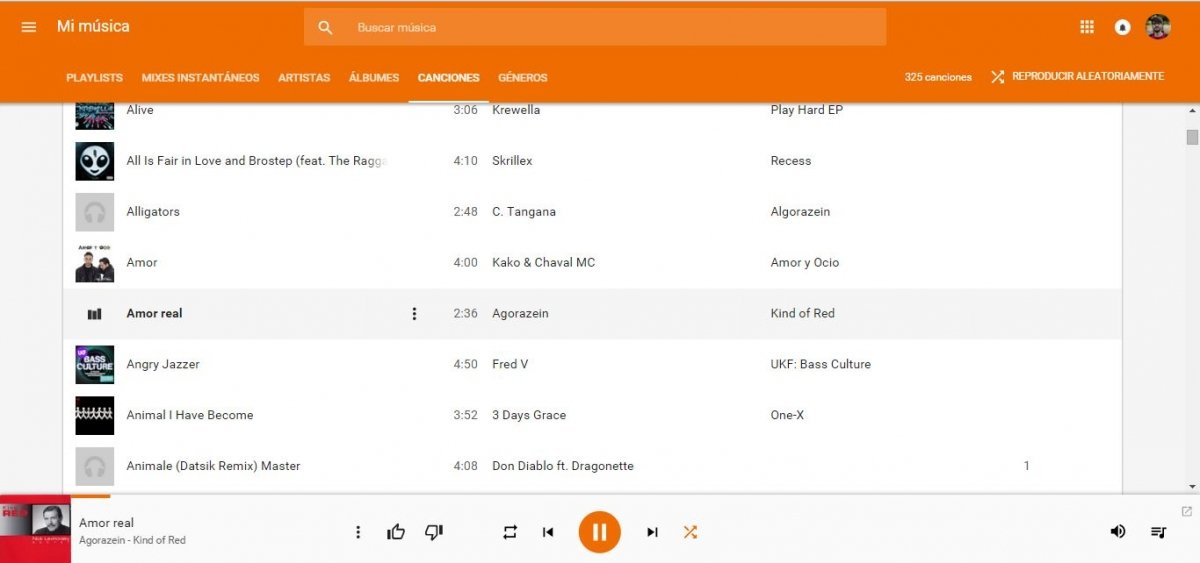
Task: Open album Play Hard EP
Action: click(x=807, y=110)
